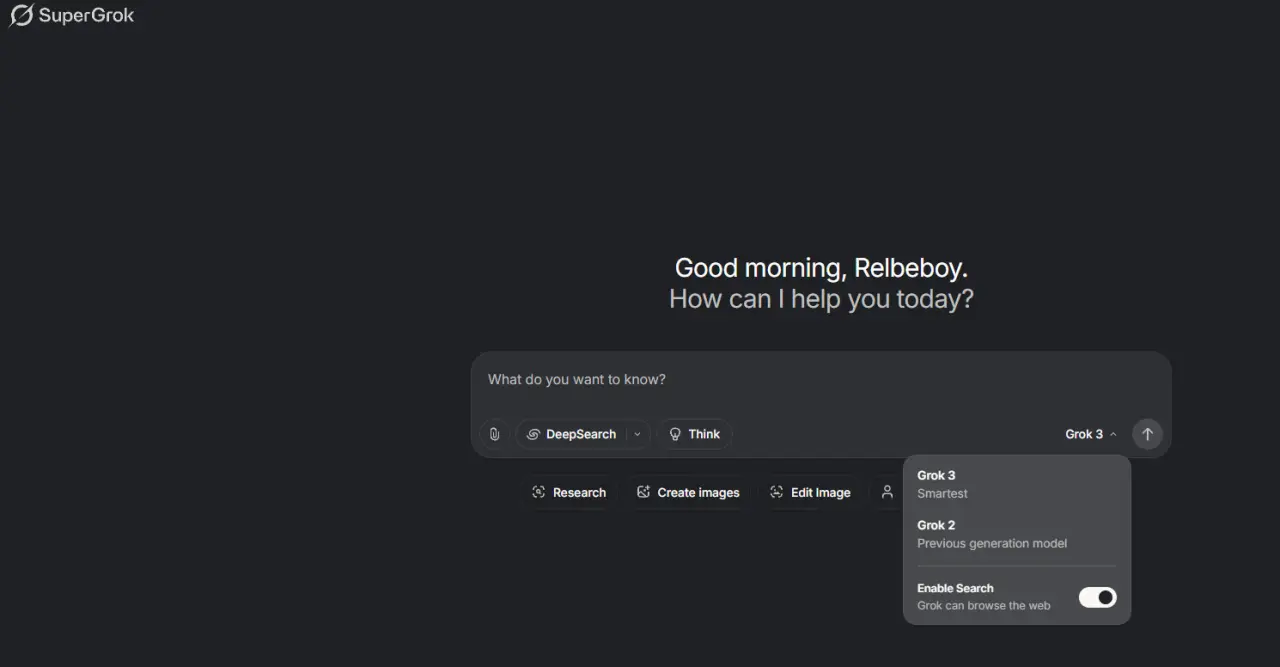Image resolution: width=1280 pixels, height=667 pixels.
Task: Click the 'Good morning, Relbeboy.' greeting text
Action: (x=821, y=268)
